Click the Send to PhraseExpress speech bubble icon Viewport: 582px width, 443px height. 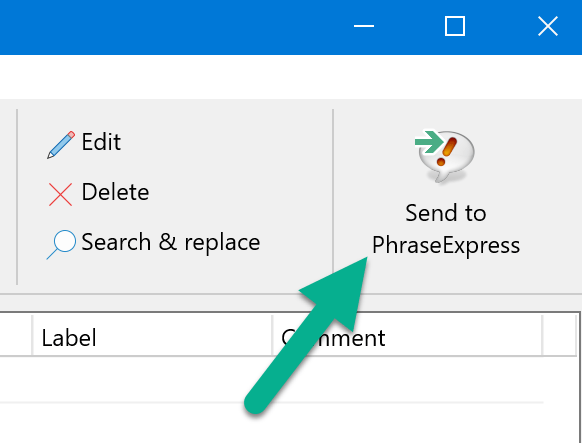coord(445,156)
